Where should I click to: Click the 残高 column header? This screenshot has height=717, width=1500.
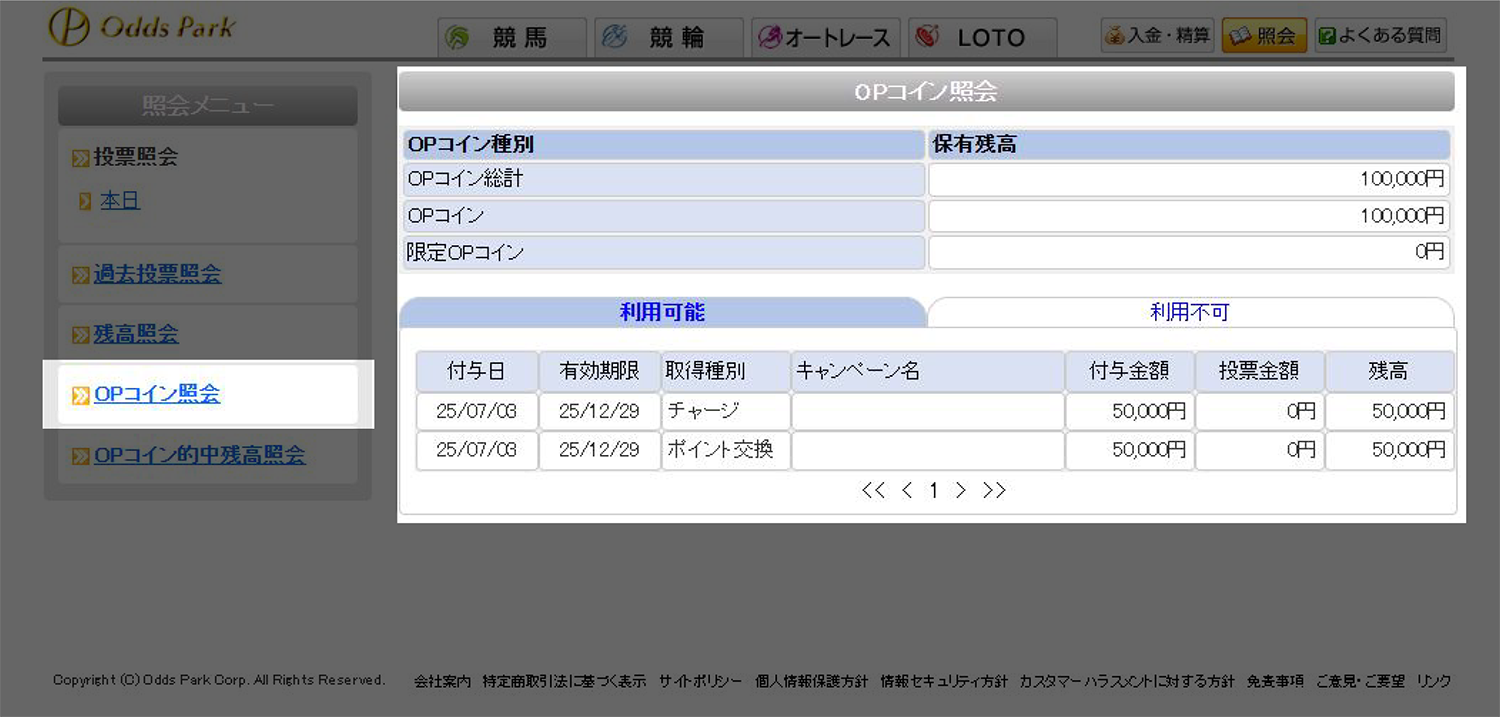click(x=1390, y=371)
